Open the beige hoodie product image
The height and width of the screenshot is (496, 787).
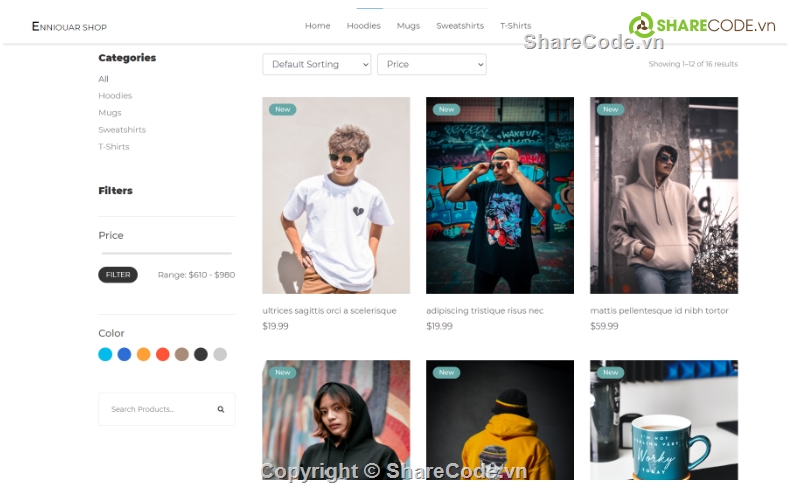point(664,195)
